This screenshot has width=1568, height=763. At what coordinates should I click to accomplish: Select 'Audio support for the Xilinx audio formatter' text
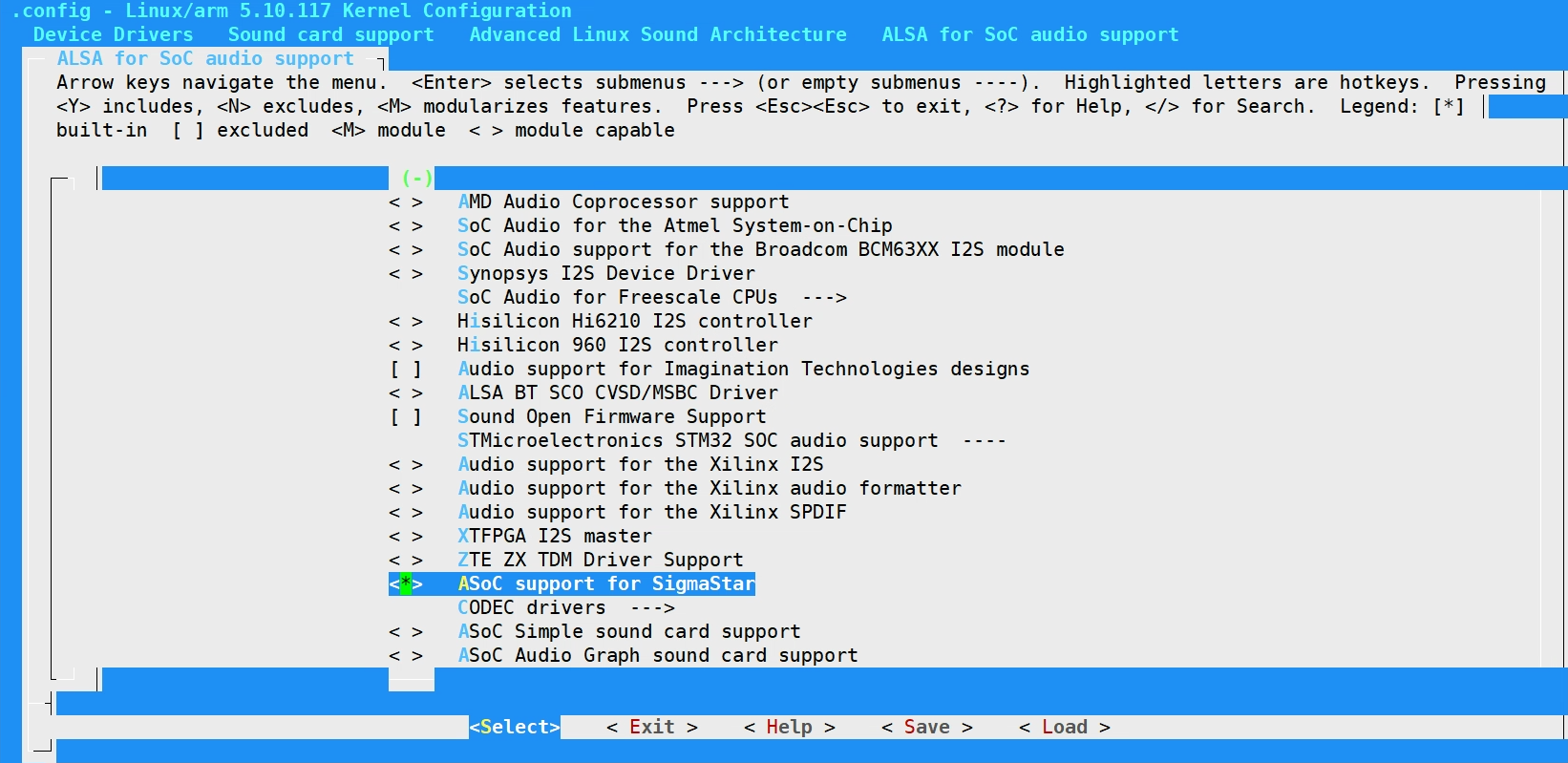(x=710, y=488)
